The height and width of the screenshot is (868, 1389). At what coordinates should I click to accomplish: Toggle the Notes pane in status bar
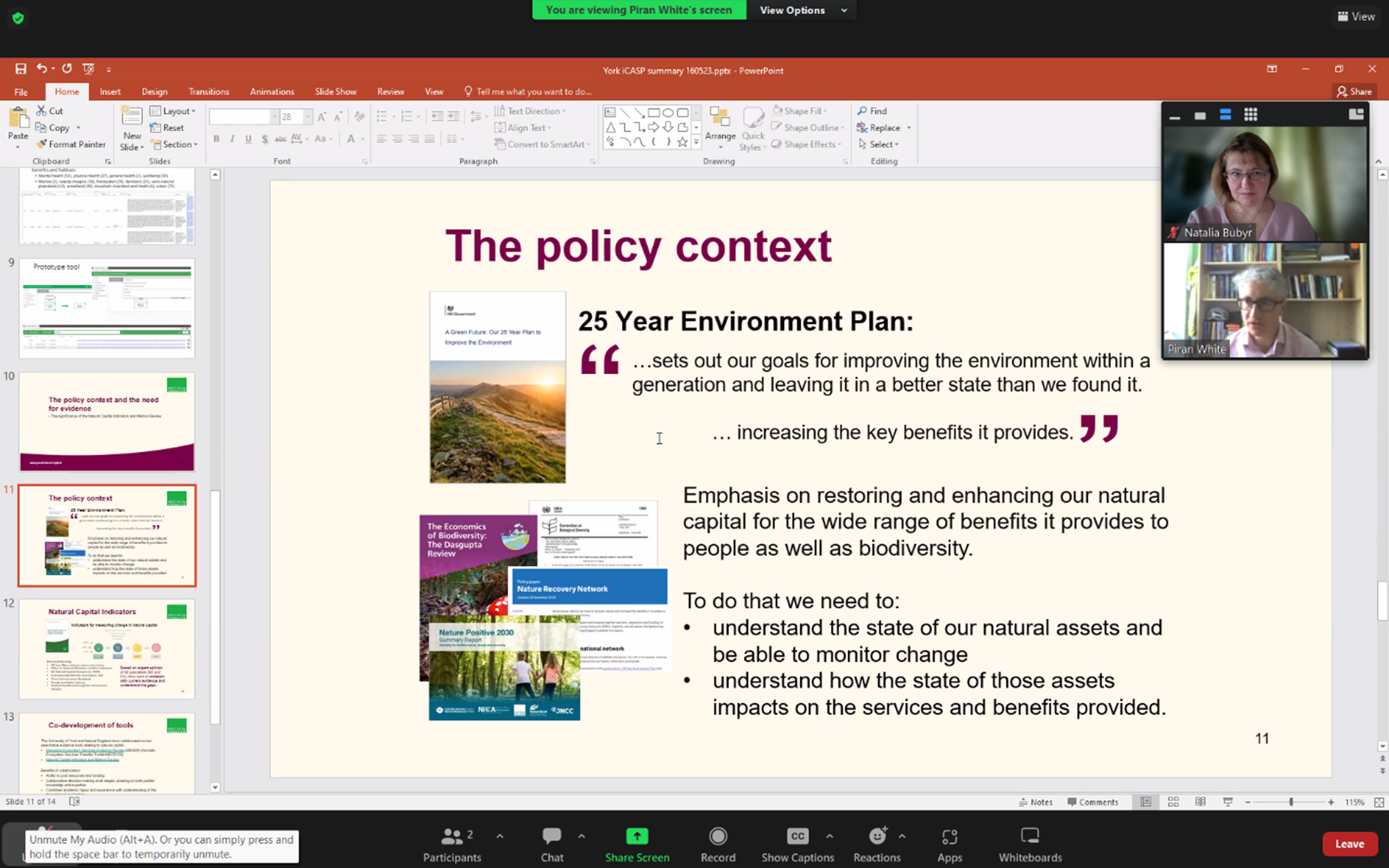(x=1036, y=802)
